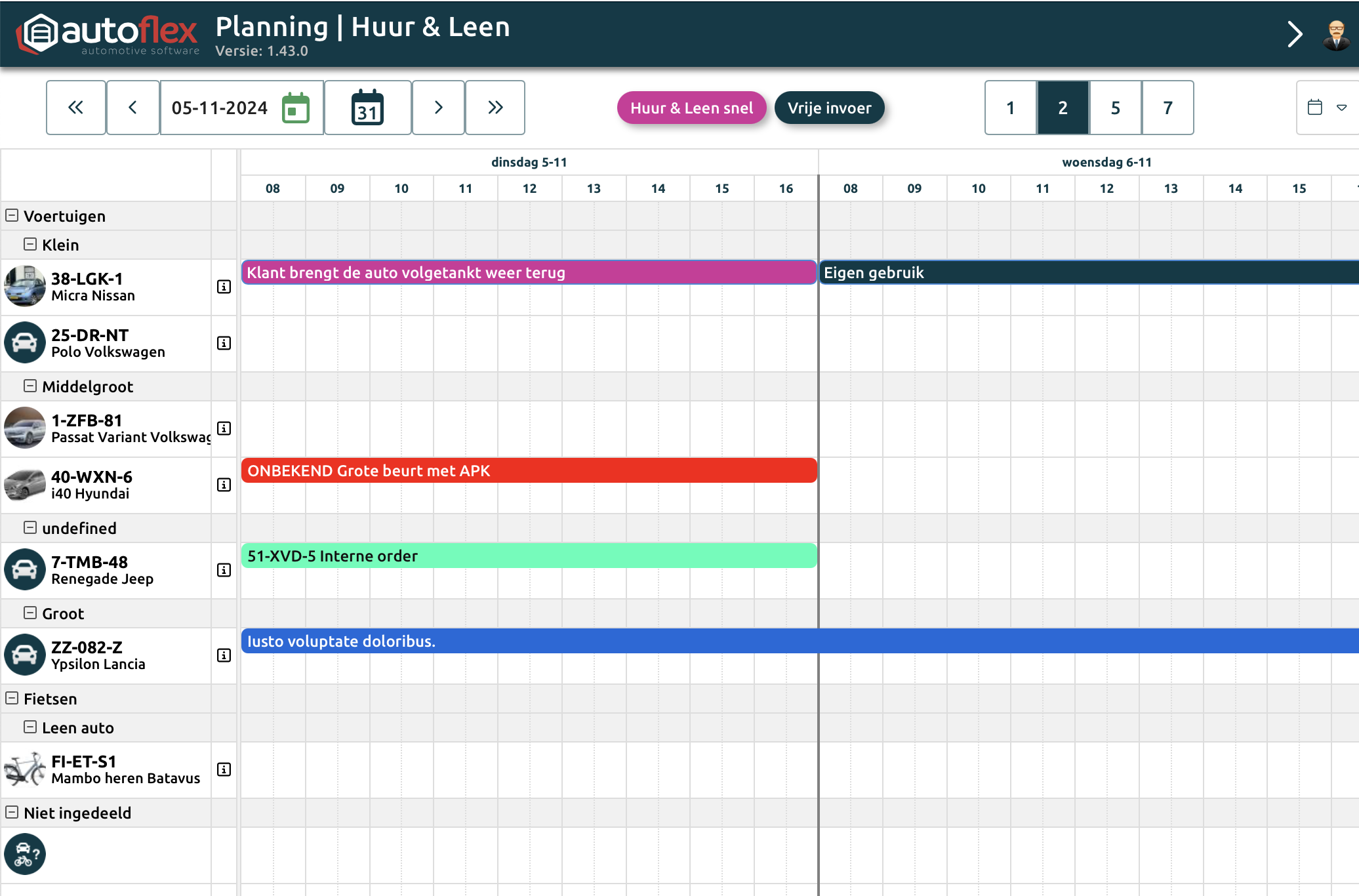Screen dimensions: 1359x896
Task: Collapse the Fietsen group
Action: tap(12, 698)
